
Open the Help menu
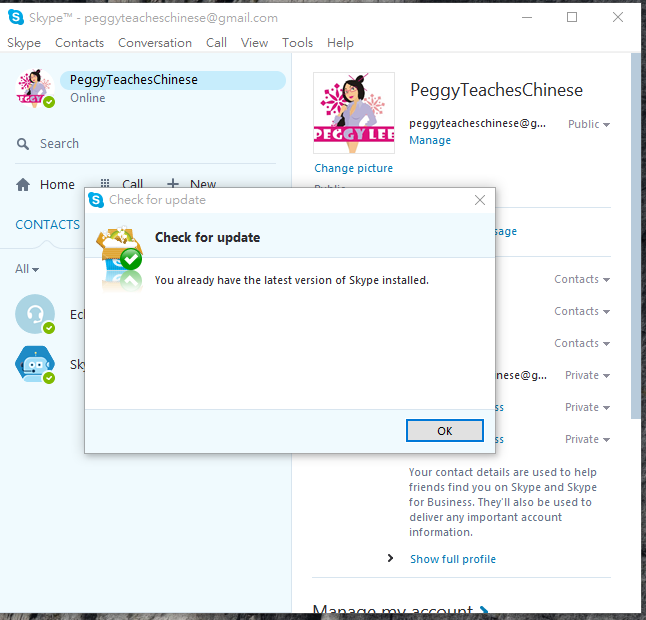coord(340,43)
